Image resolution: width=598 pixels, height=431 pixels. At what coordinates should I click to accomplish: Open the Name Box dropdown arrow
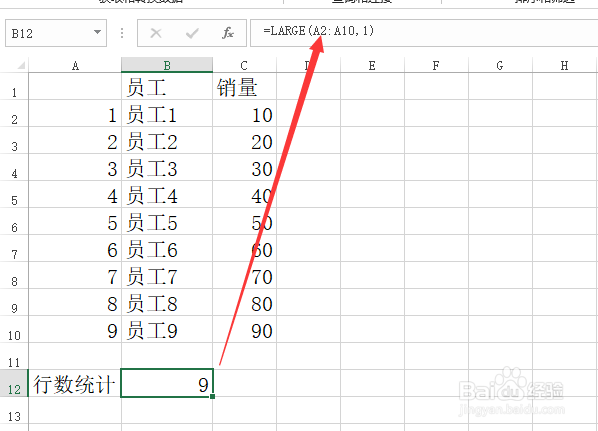[x=98, y=32]
